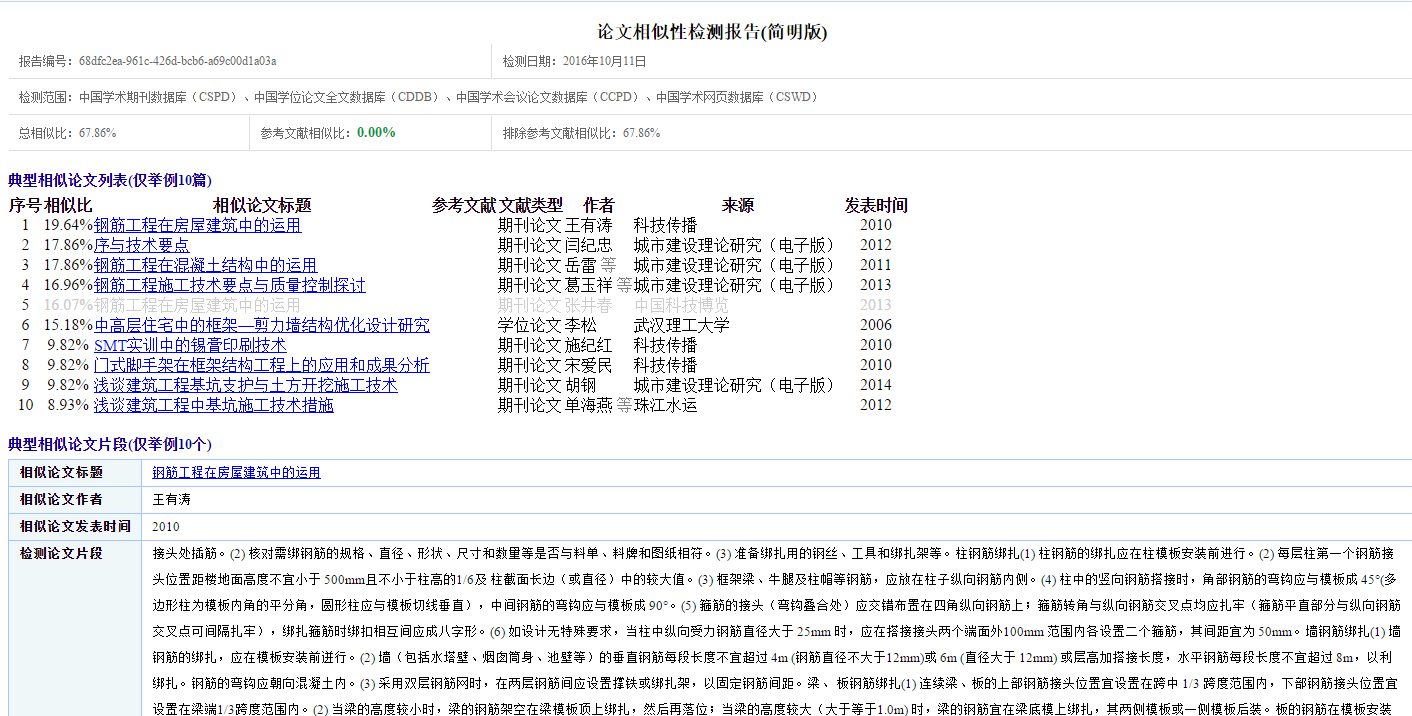Click the detection date 2016年10月11日
1412x716 pixels.
pyautogui.click(x=604, y=61)
